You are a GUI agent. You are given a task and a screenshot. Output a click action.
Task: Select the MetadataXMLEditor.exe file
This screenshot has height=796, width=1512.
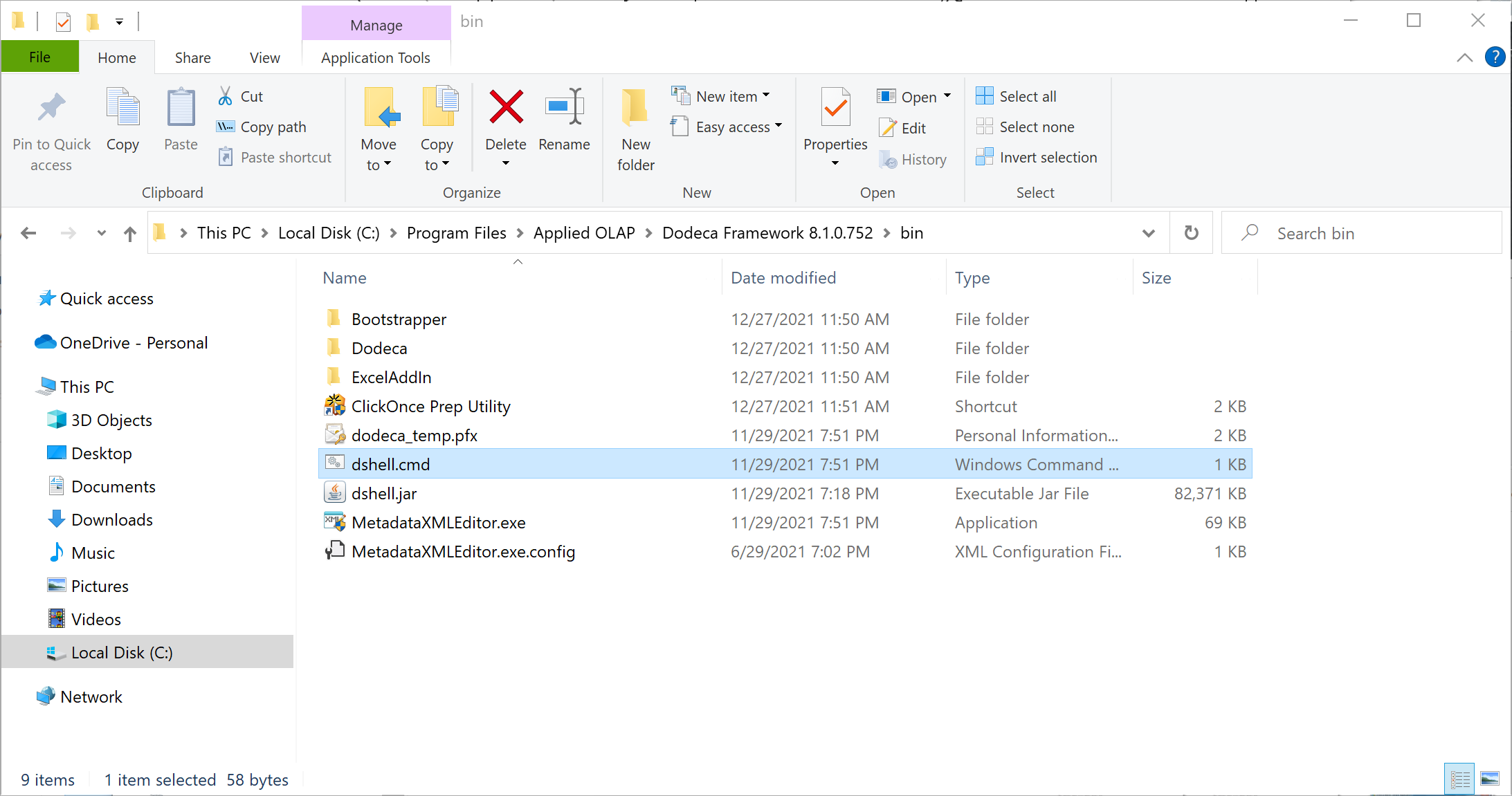point(785,523)
